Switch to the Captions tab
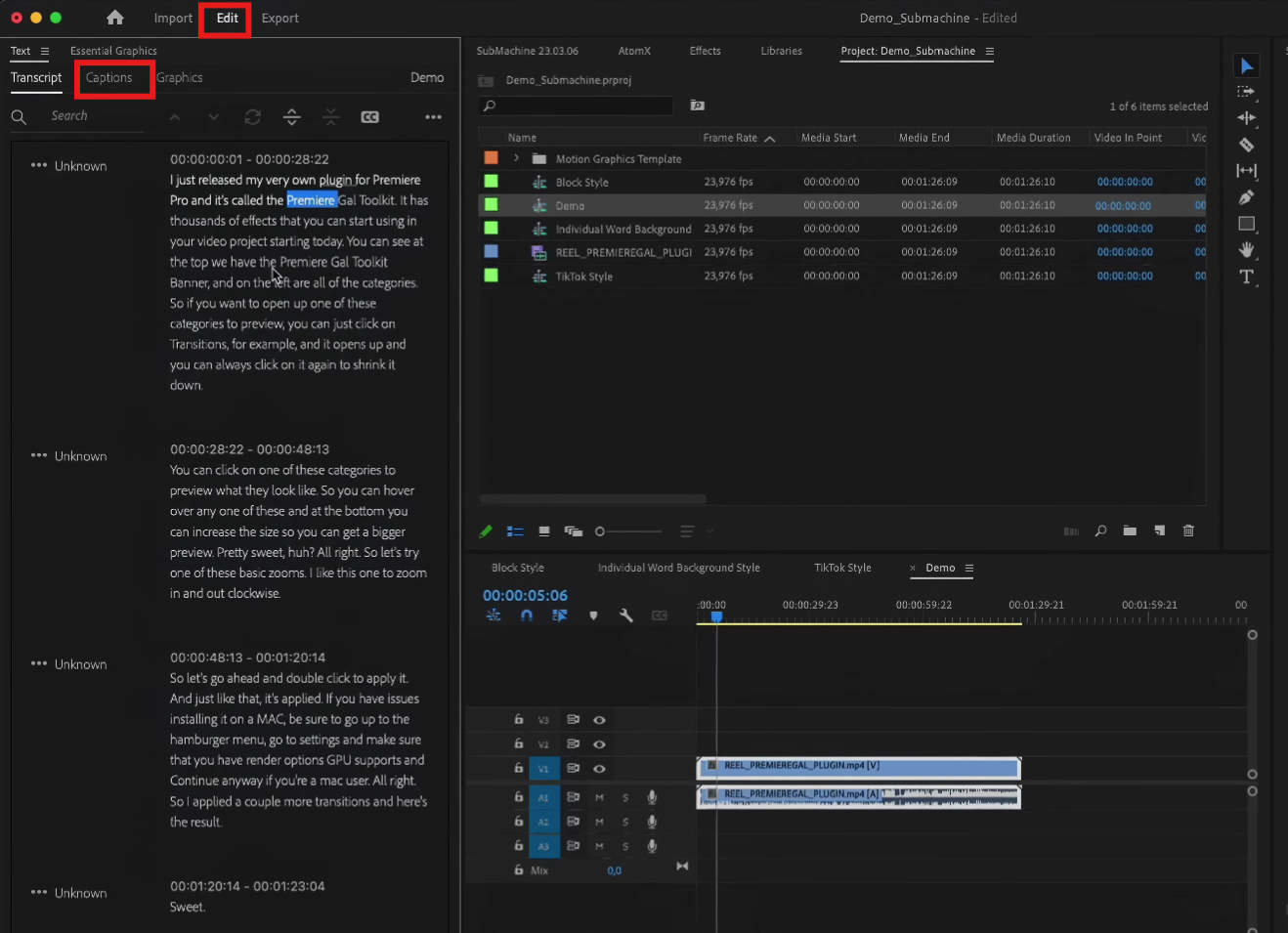This screenshot has height=933, width=1288. tap(108, 77)
